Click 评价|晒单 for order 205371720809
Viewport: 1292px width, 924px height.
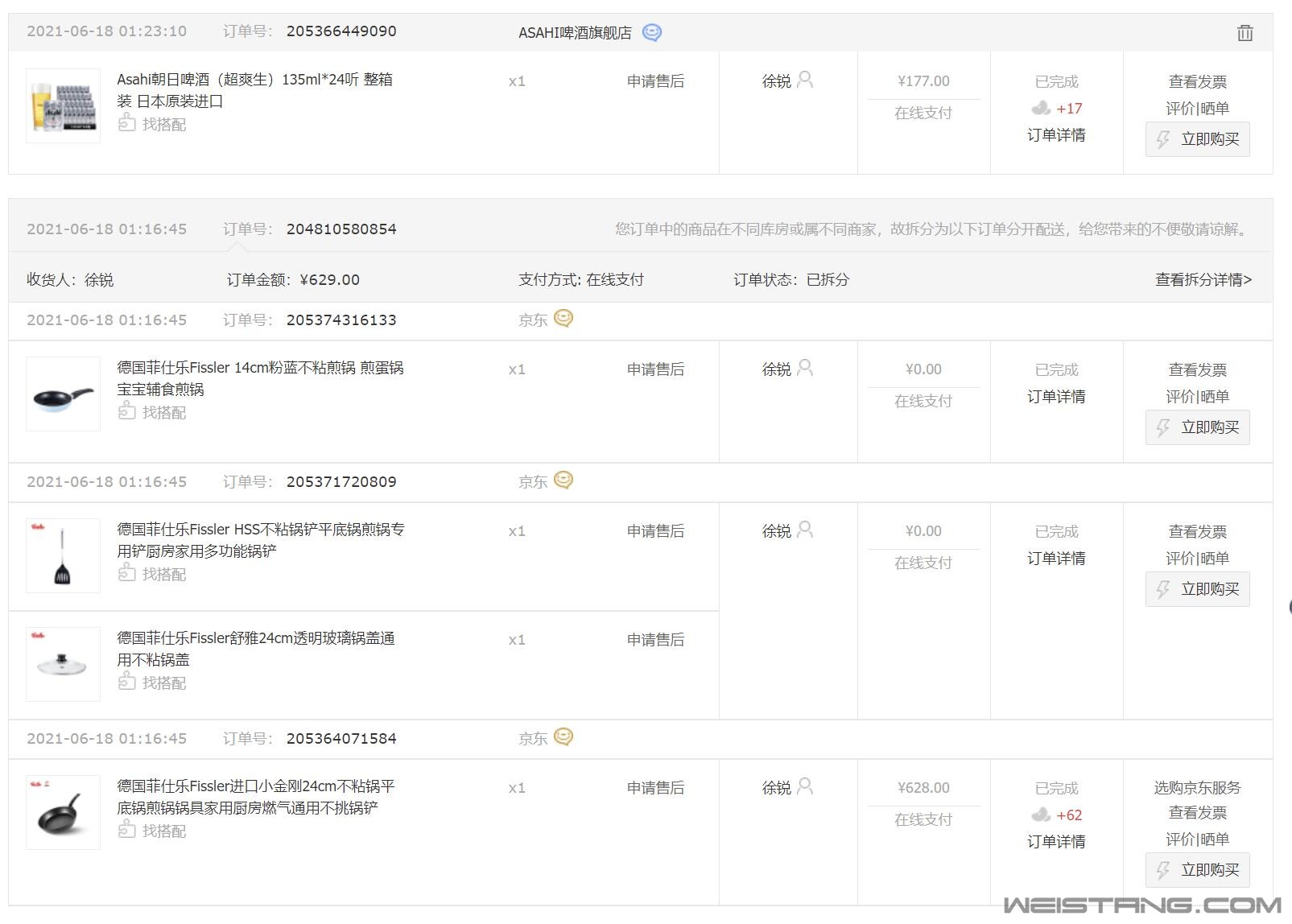point(1198,559)
